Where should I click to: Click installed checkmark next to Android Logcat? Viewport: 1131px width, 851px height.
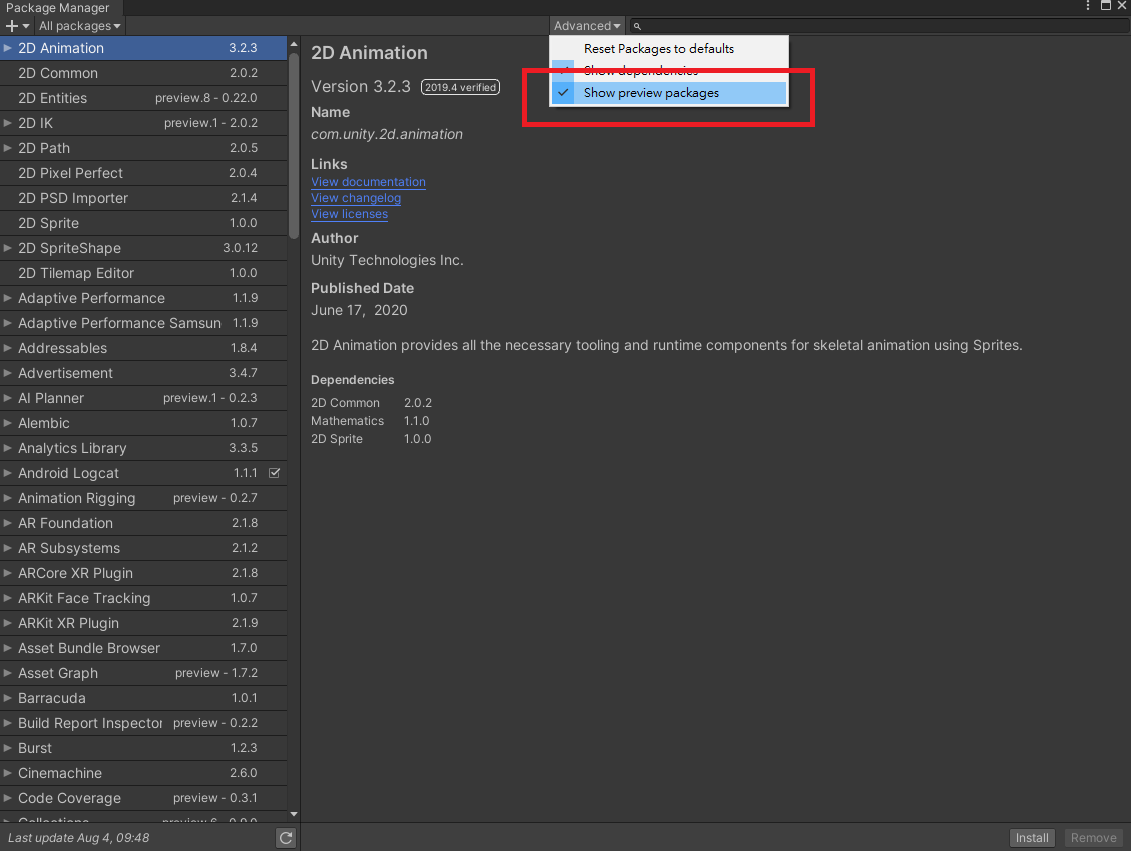[x=274, y=473]
